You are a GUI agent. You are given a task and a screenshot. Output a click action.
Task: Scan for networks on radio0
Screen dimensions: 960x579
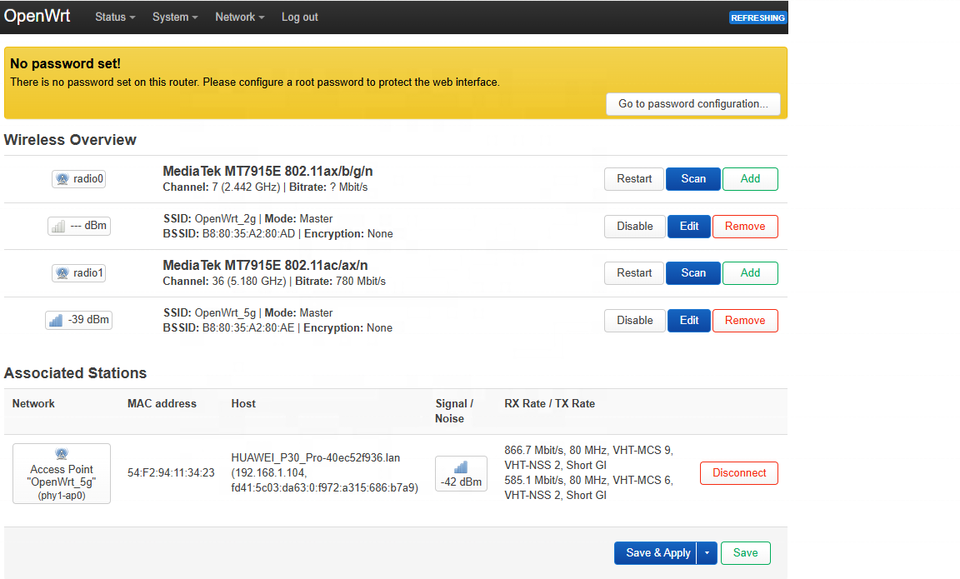point(693,179)
